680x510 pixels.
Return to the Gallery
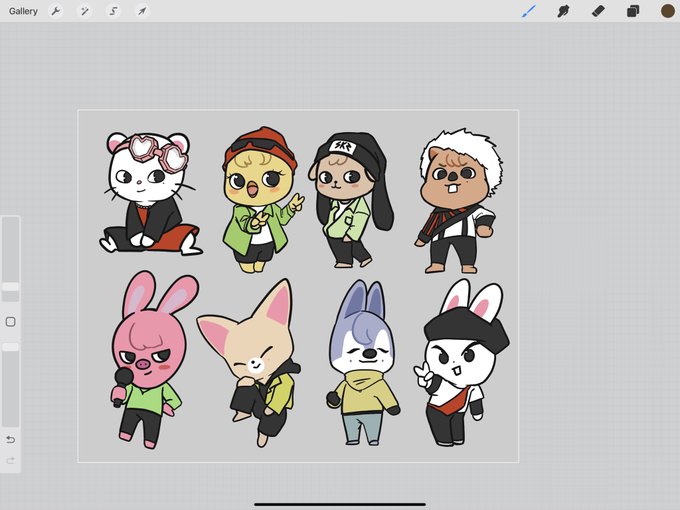pyautogui.click(x=23, y=11)
